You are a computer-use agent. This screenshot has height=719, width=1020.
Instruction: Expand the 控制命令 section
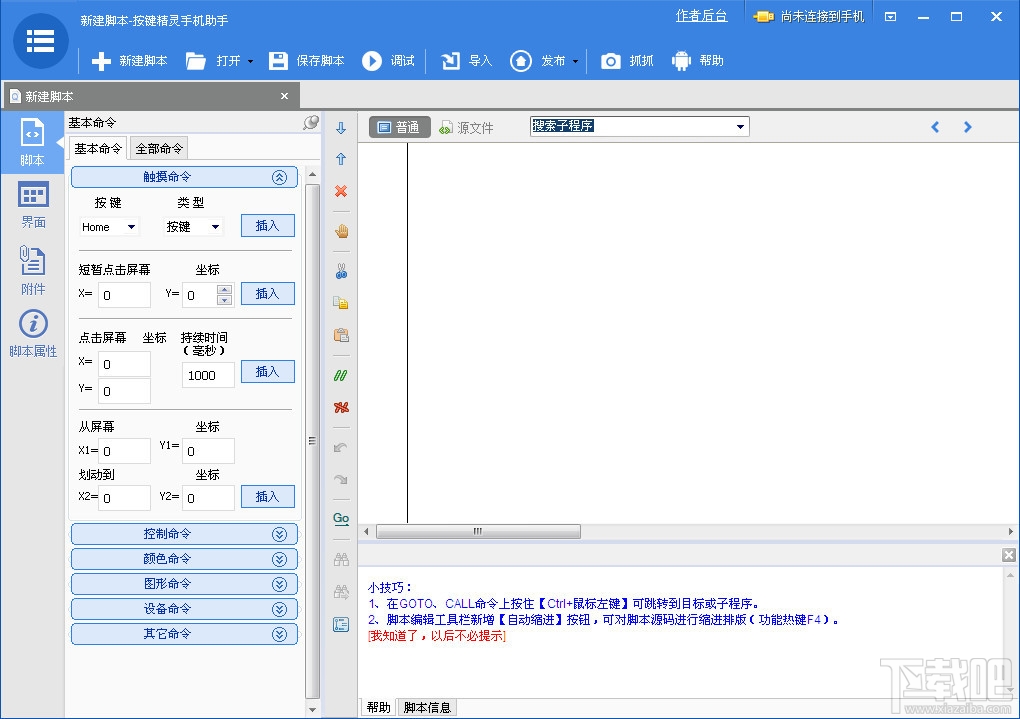pos(184,534)
